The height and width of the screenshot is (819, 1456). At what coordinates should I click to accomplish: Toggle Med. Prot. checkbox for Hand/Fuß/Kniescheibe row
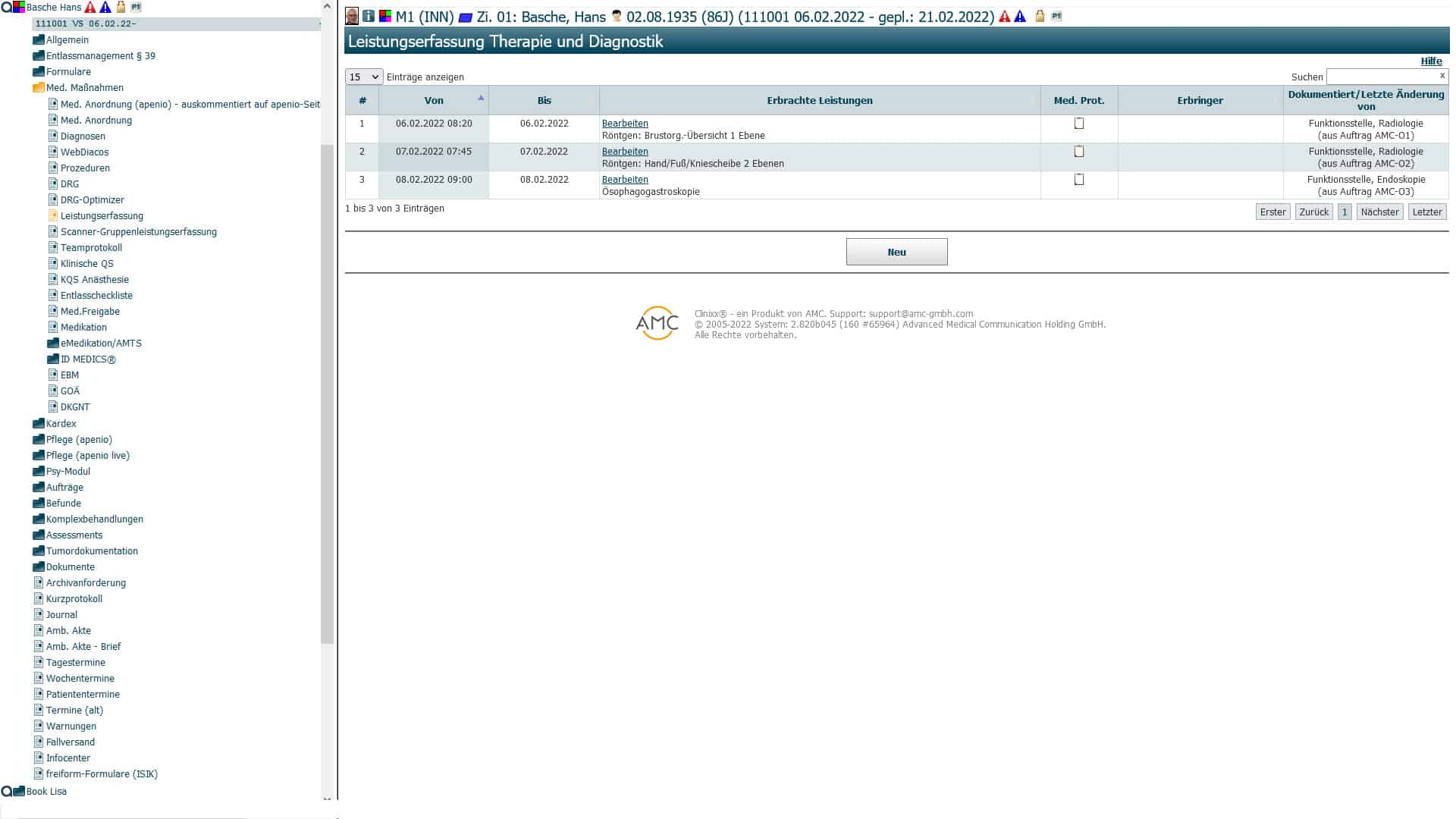click(x=1079, y=152)
